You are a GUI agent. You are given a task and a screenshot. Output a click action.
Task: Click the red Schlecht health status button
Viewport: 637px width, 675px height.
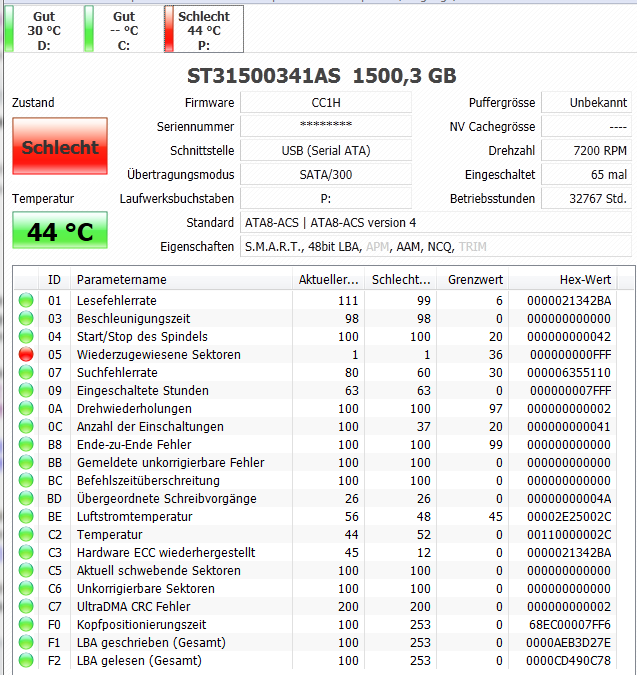click(60, 146)
